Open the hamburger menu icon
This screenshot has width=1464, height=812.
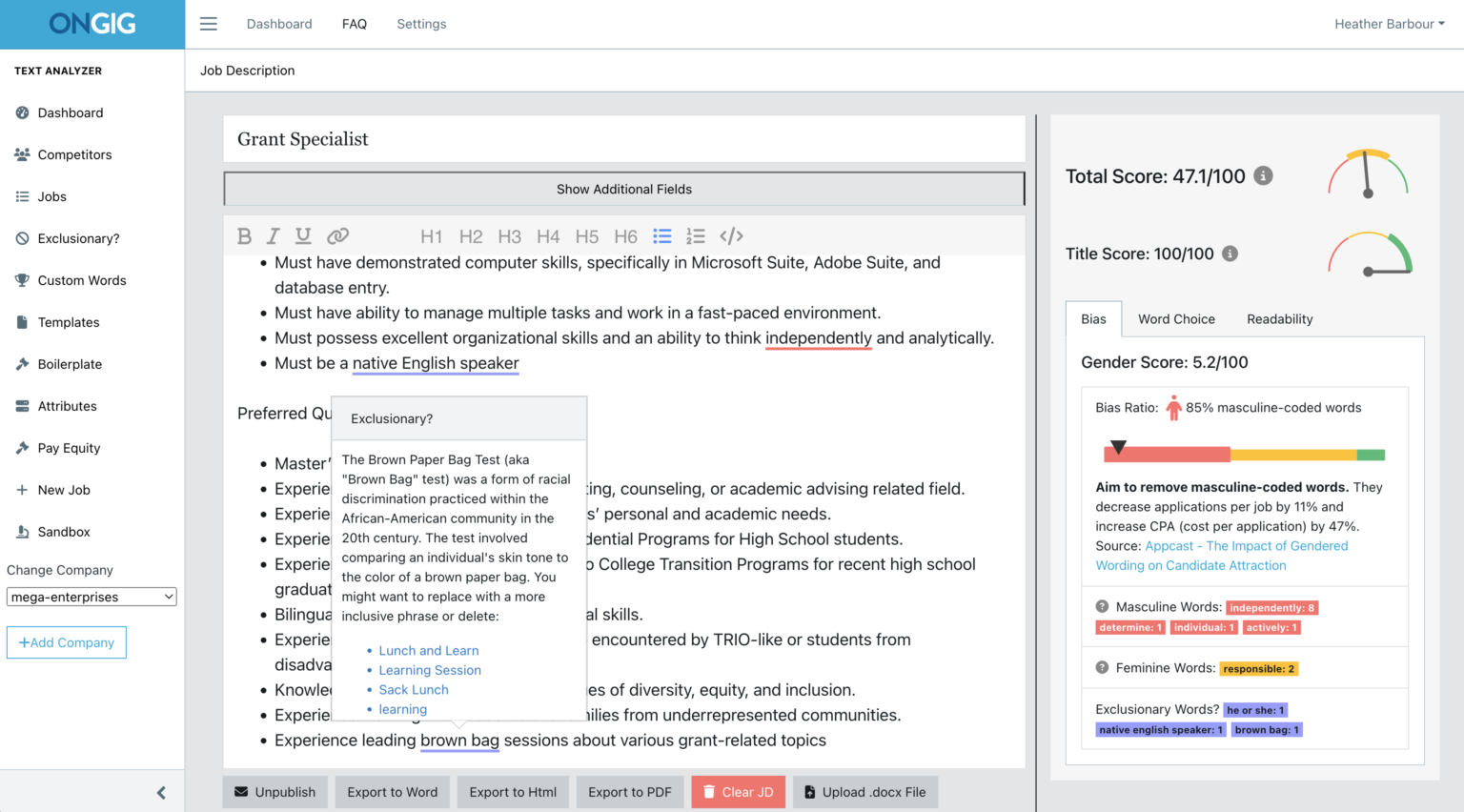(x=209, y=24)
